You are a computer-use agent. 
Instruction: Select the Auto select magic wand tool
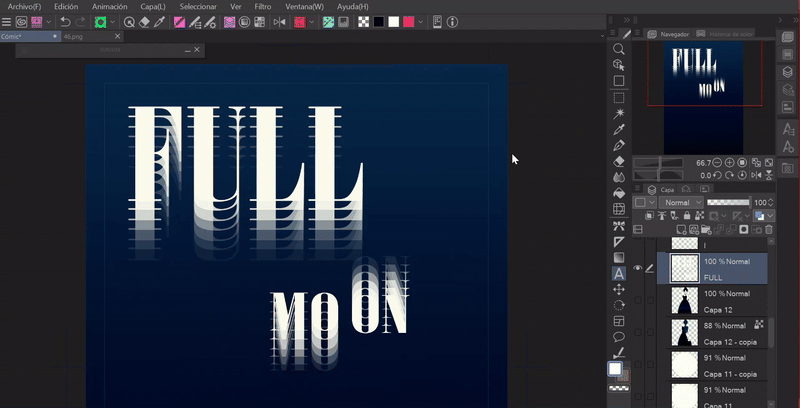[618, 113]
